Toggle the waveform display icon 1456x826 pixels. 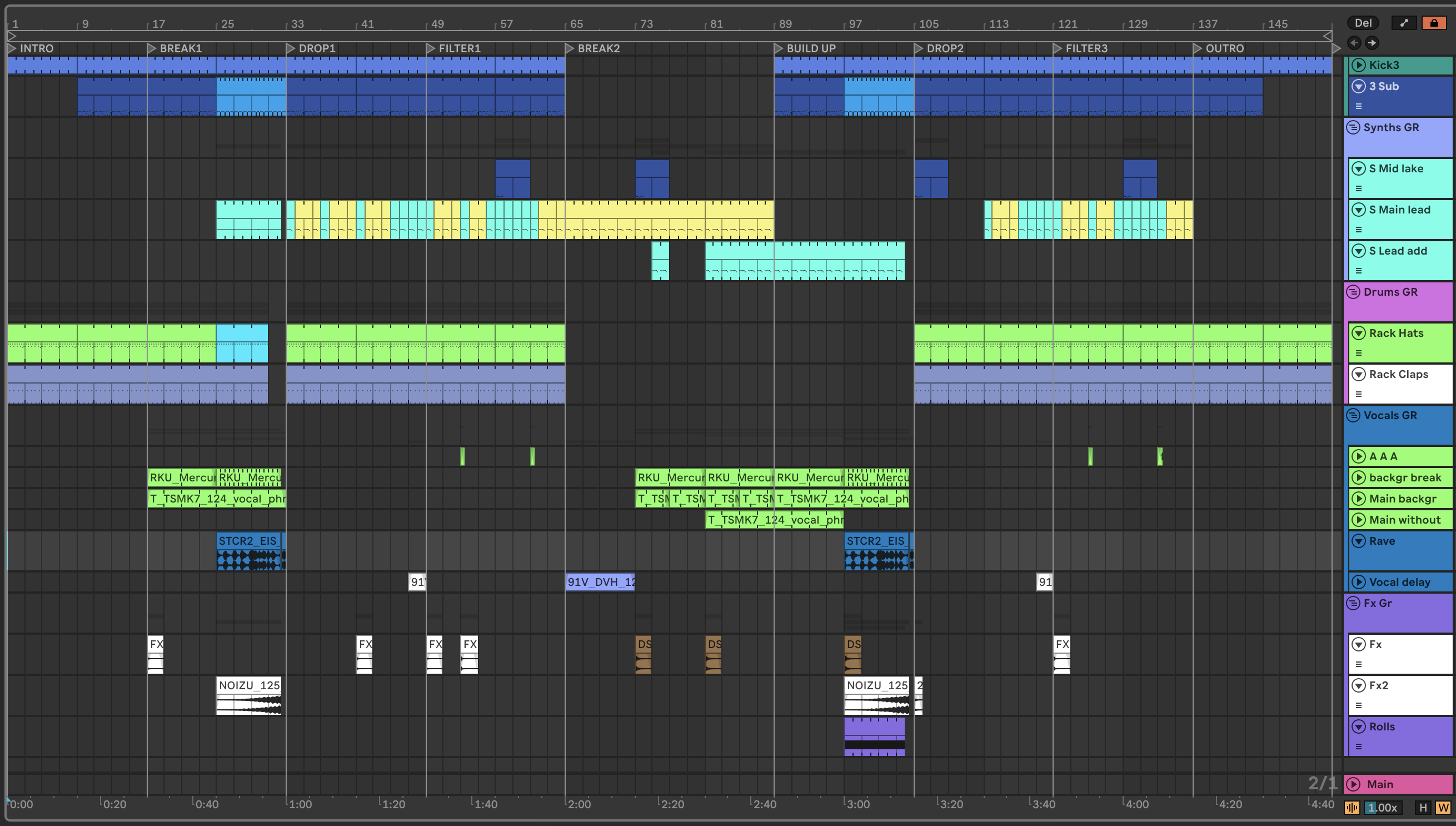[1352, 807]
